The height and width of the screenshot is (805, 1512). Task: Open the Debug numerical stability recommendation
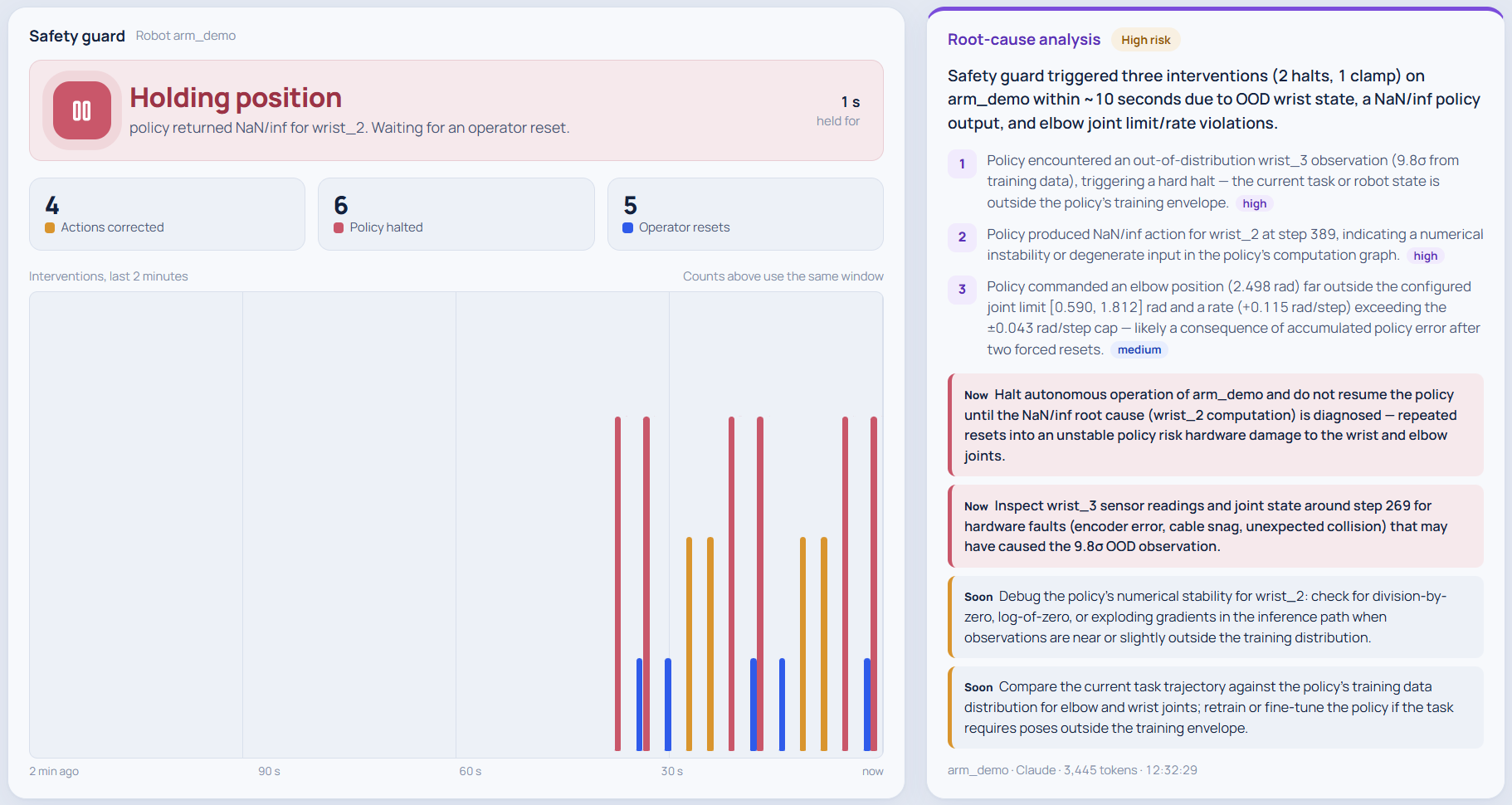click(1216, 617)
